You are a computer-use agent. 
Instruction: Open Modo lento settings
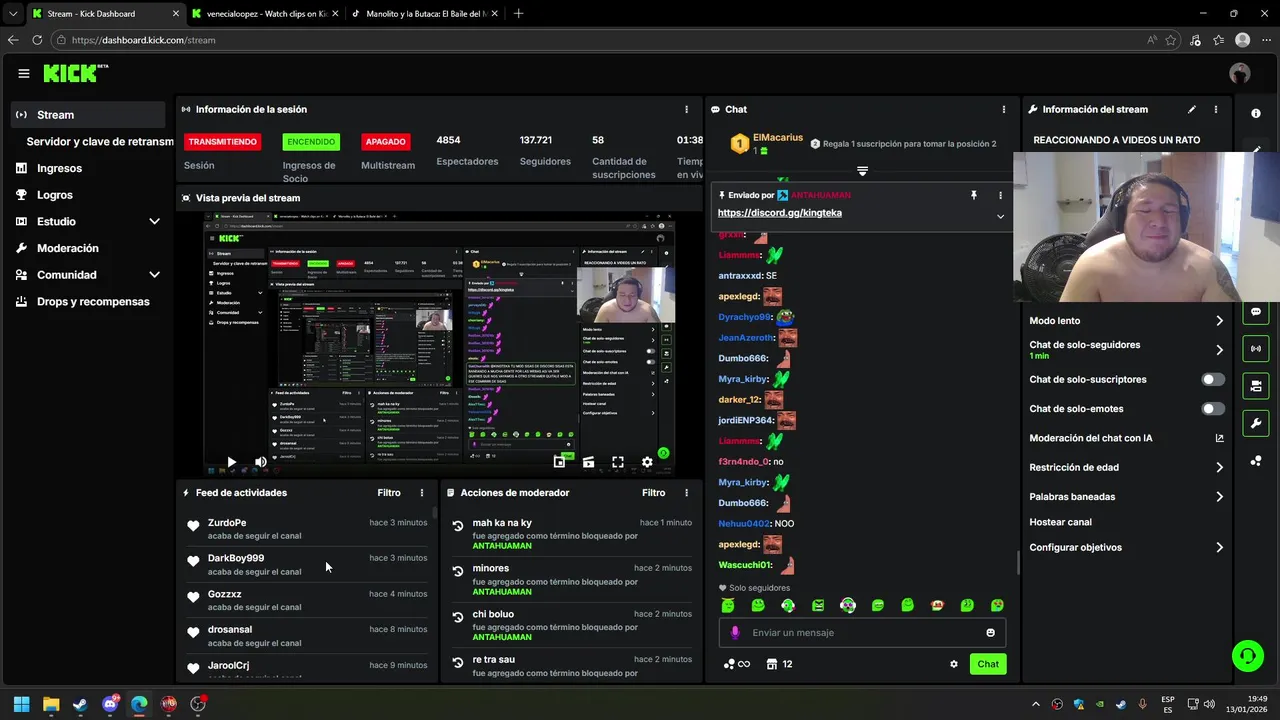pyautogui.click(x=1127, y=321)
